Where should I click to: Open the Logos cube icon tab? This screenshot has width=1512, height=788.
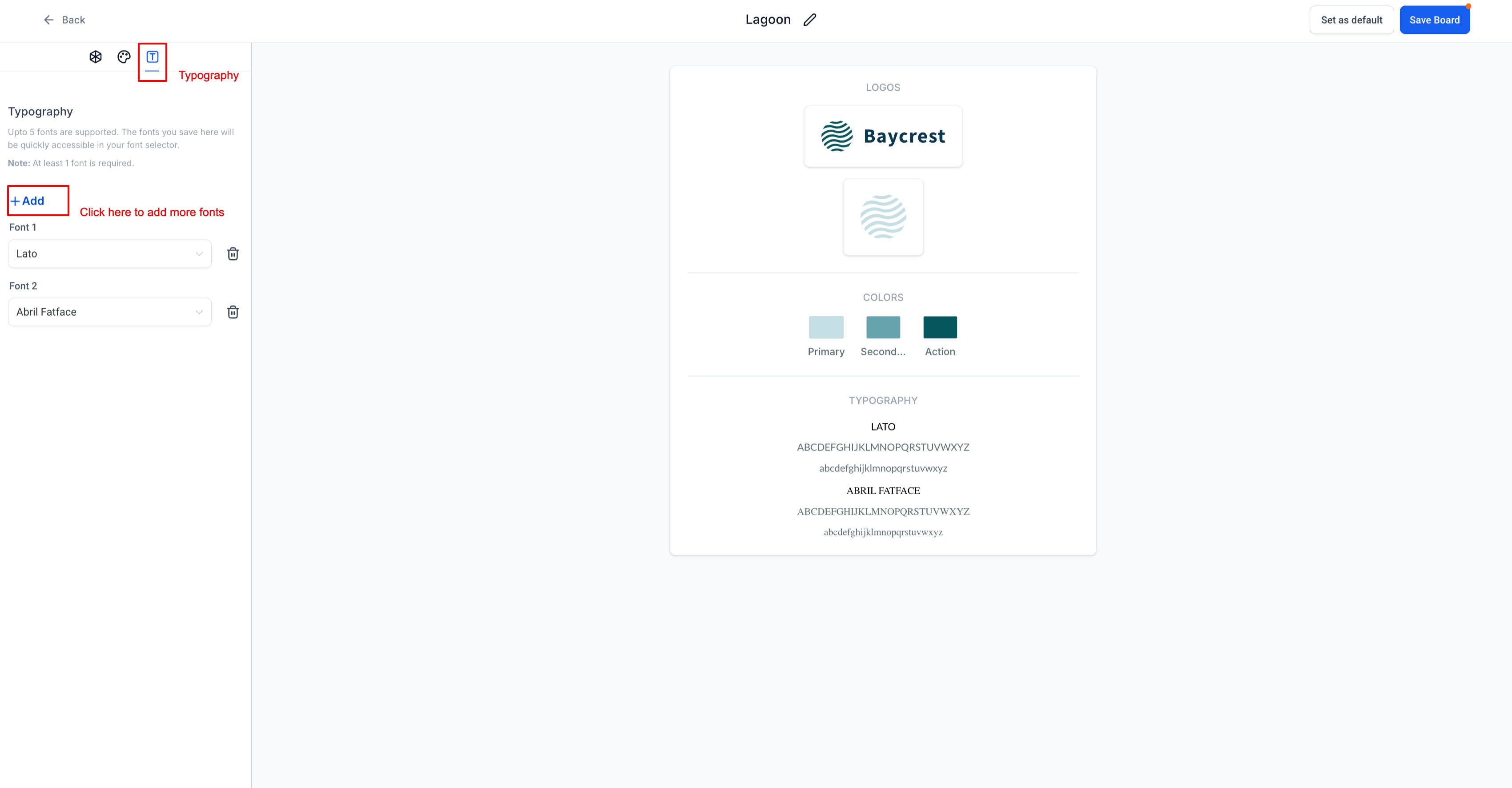(x=96, y=57)
